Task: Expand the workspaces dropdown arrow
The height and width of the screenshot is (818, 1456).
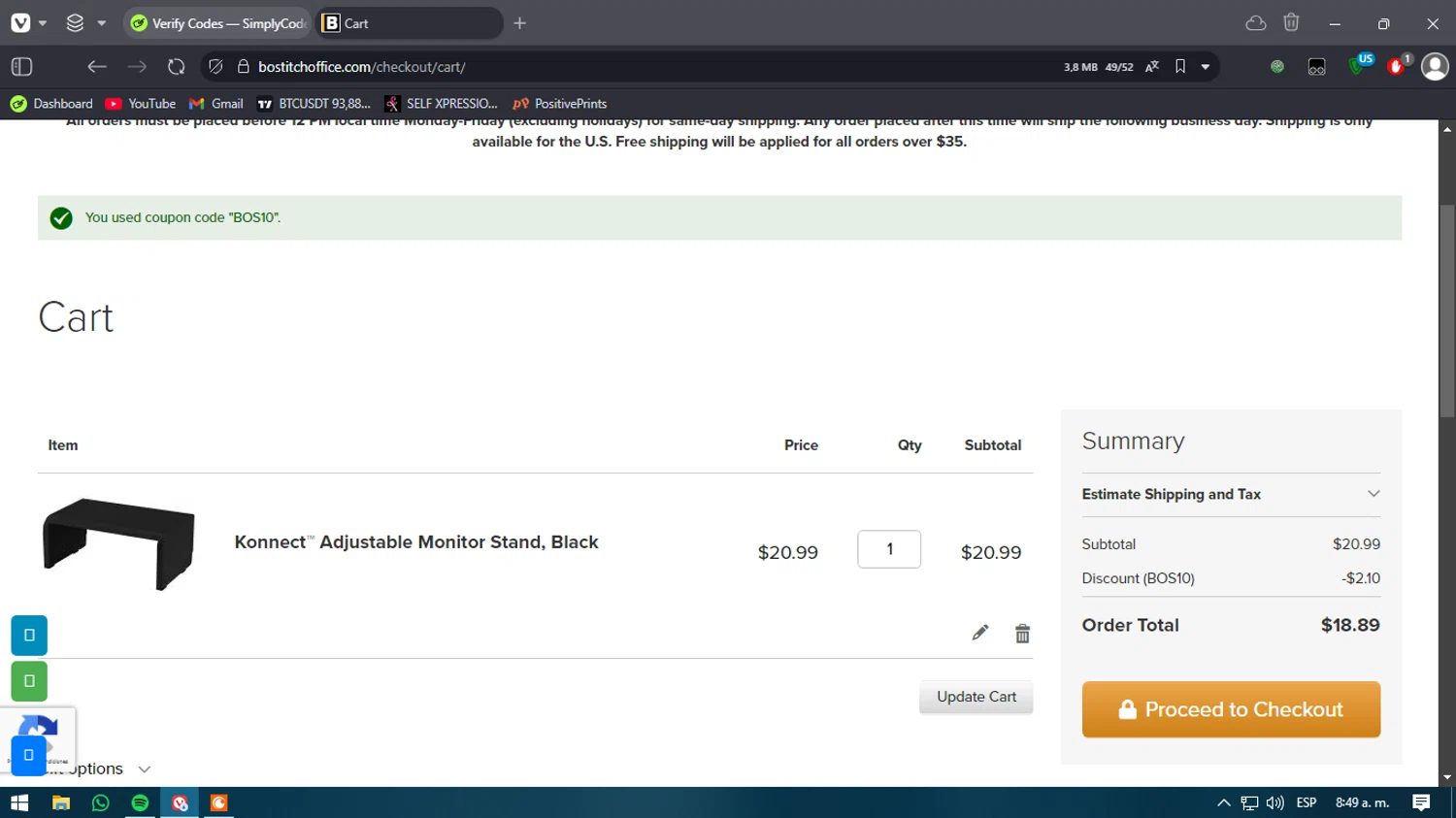Action: [x=102, y=23]
